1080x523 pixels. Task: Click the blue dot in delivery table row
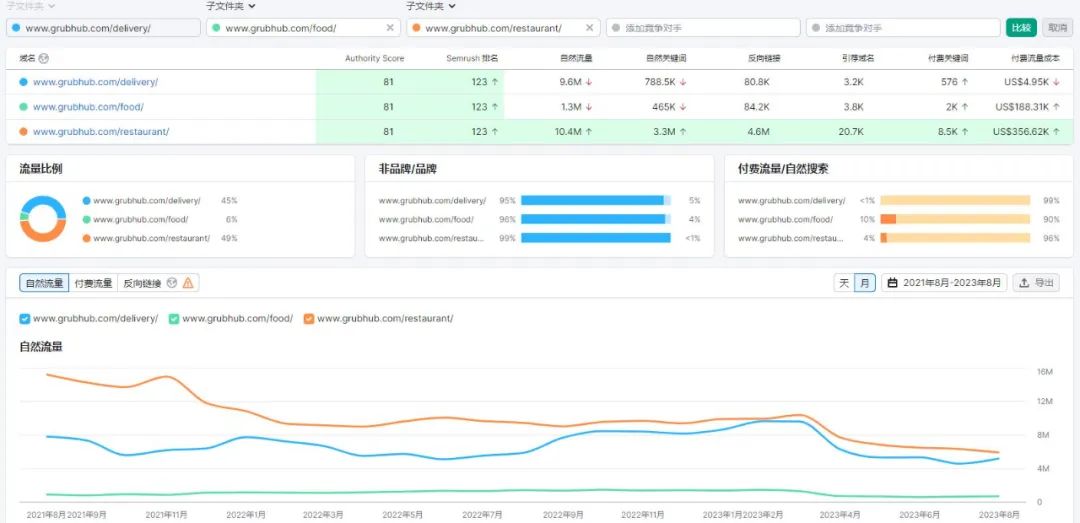coord(23,82)
